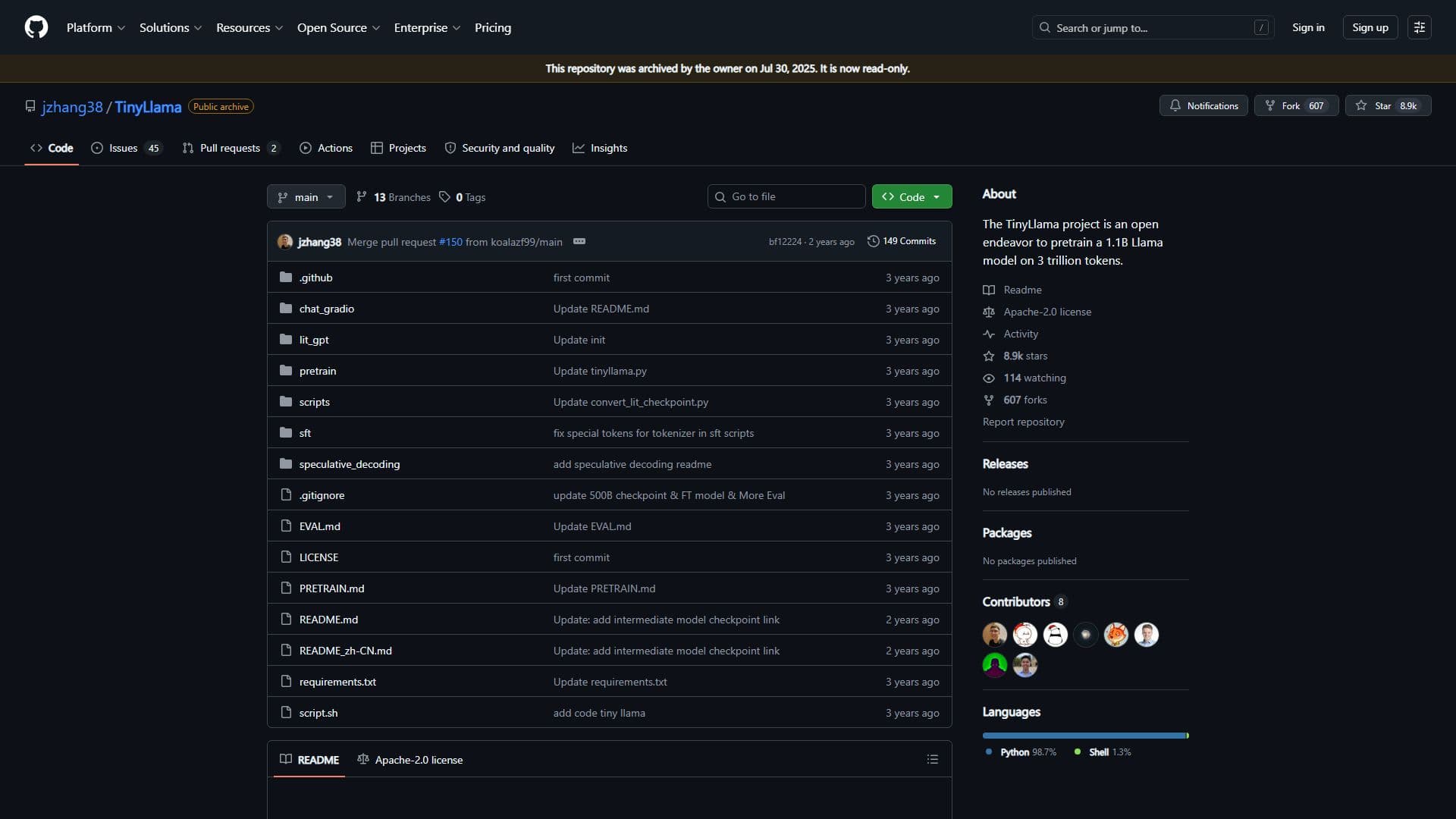Image resolution: width=1456 pixels, height=819 pixels.
Task: Open the first contributor avatar
Action: tap(995, 634)
